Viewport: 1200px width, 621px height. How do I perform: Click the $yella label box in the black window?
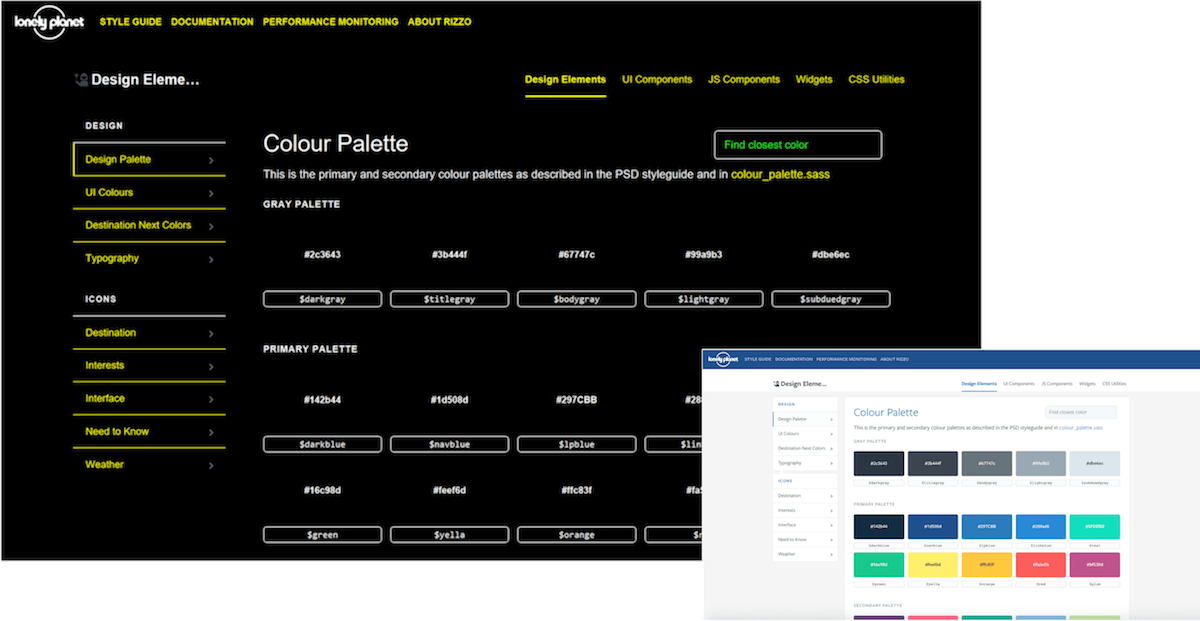pyautogui.click(x=449, y=535)
